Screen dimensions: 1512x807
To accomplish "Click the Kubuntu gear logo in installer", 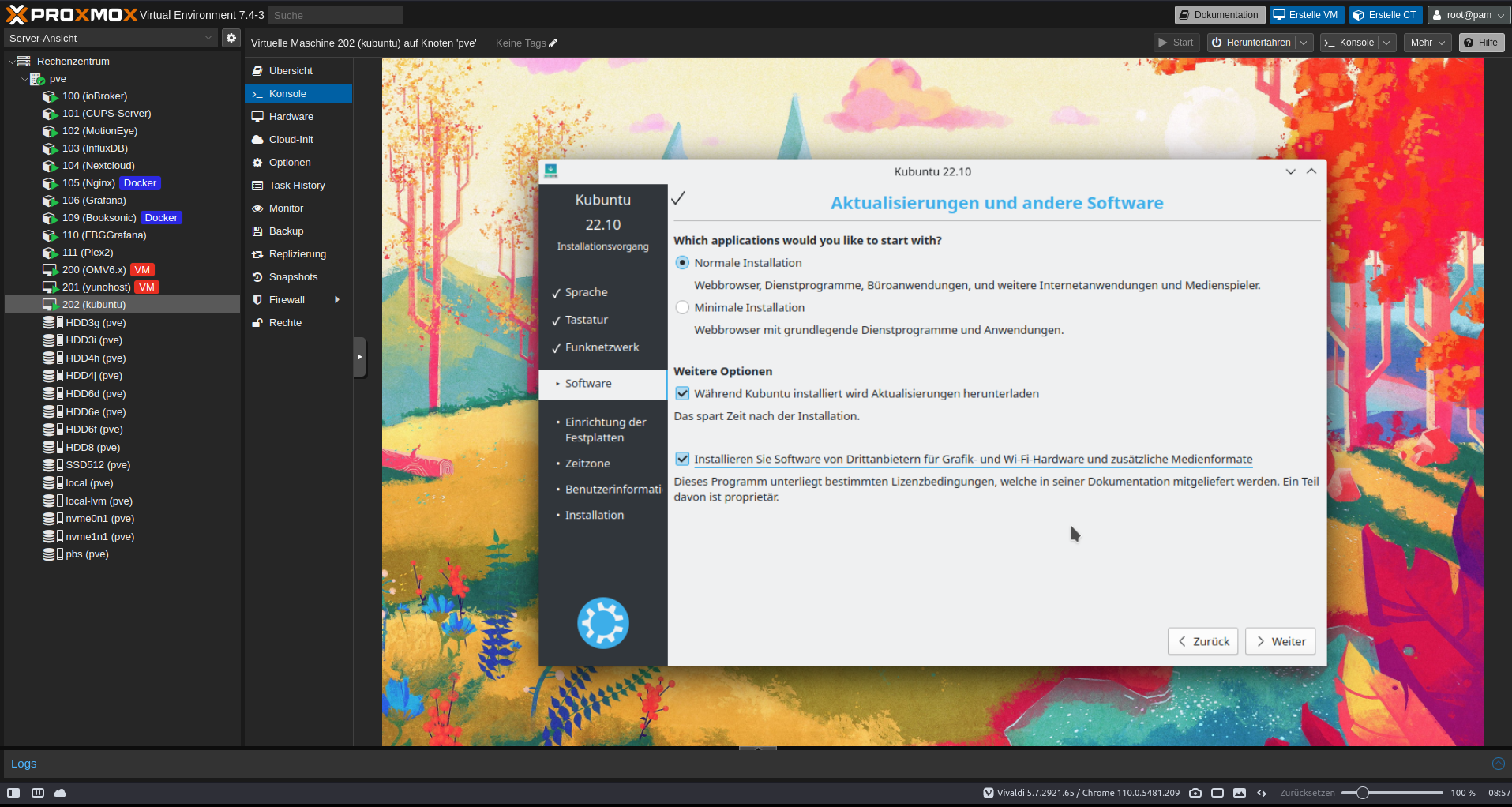I will point(603,623).
